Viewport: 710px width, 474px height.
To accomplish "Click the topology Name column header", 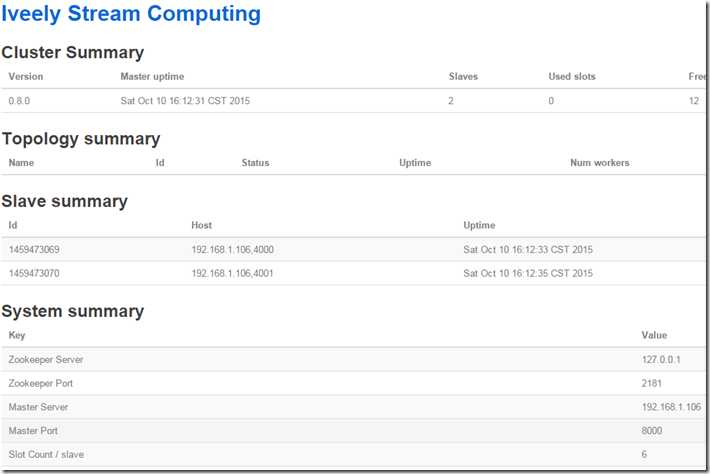I will [x=21, y=163].
